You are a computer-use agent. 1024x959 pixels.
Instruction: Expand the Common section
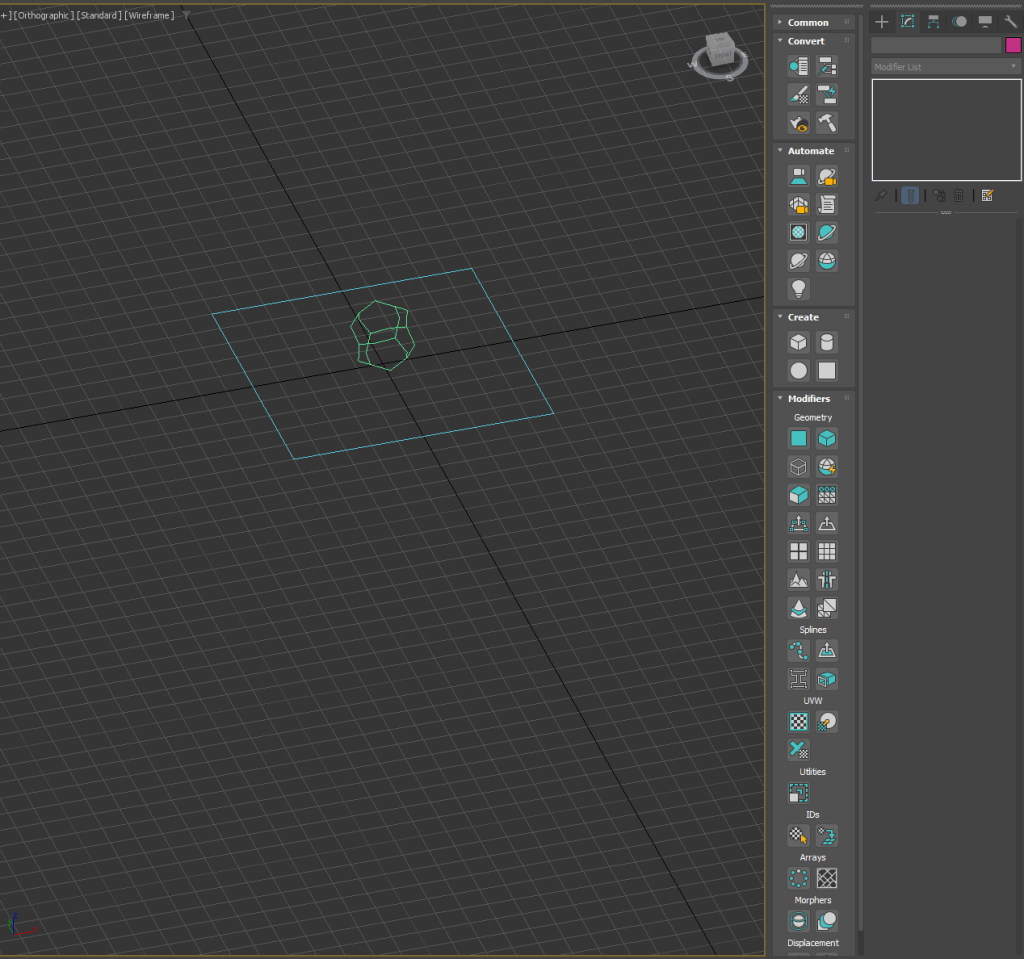pos(807,22)
